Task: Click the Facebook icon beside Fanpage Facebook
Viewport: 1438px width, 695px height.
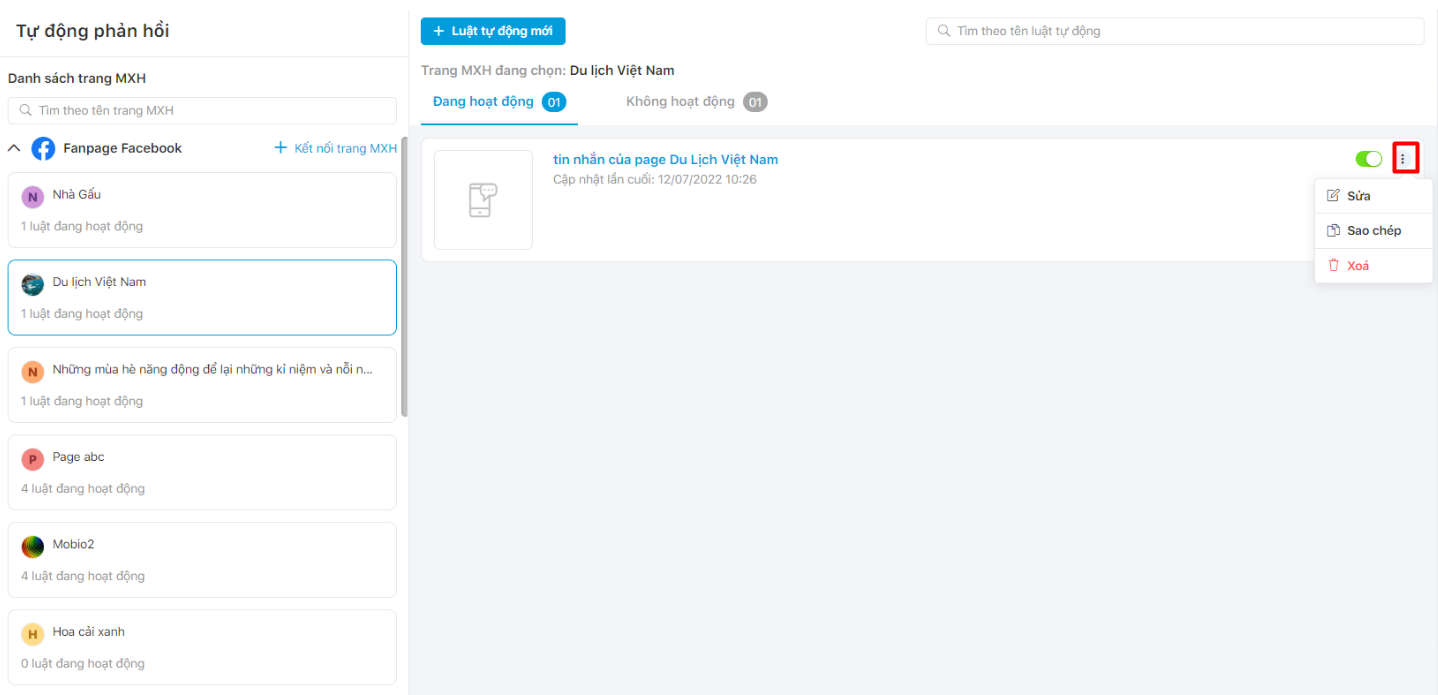Action: (x=43, y=148)
